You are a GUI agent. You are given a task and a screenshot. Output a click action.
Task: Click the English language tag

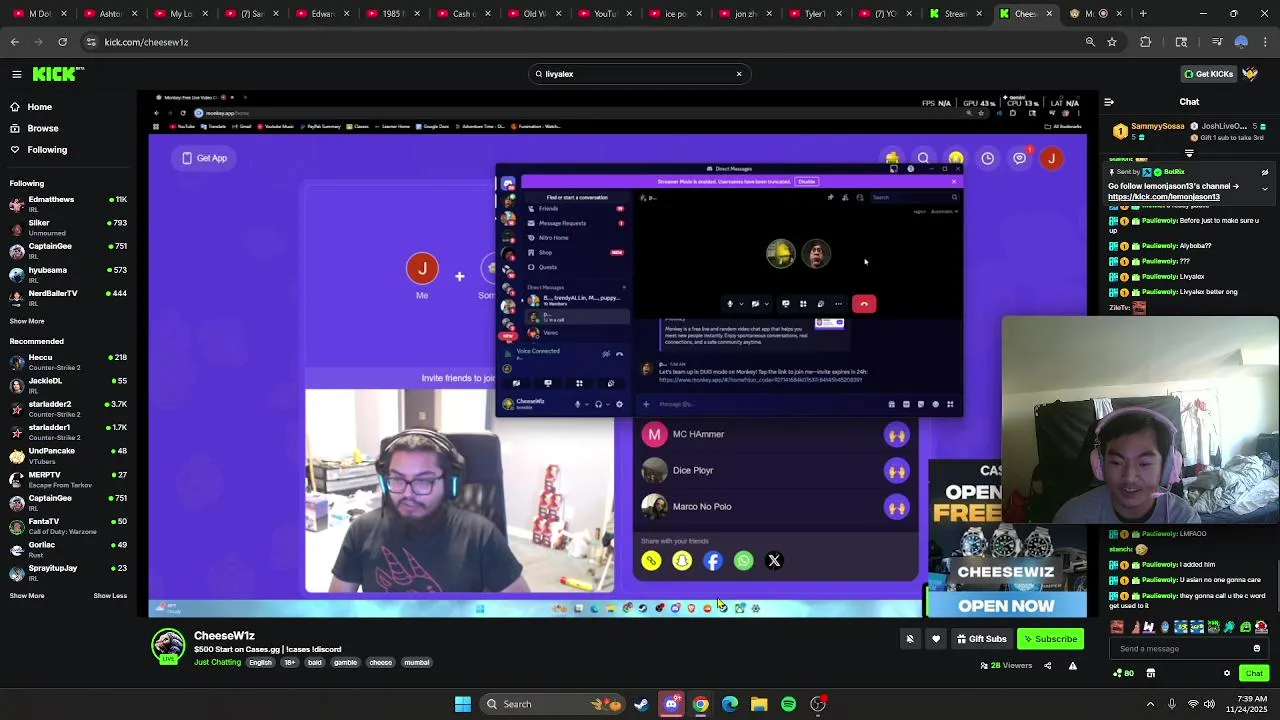coord(260,662)
